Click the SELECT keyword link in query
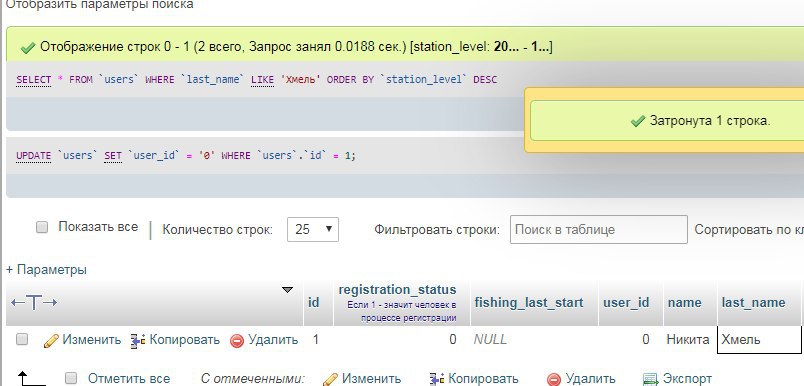Viewport: 804px width, 386px height. pyautogui.click(x=34, y=79)
